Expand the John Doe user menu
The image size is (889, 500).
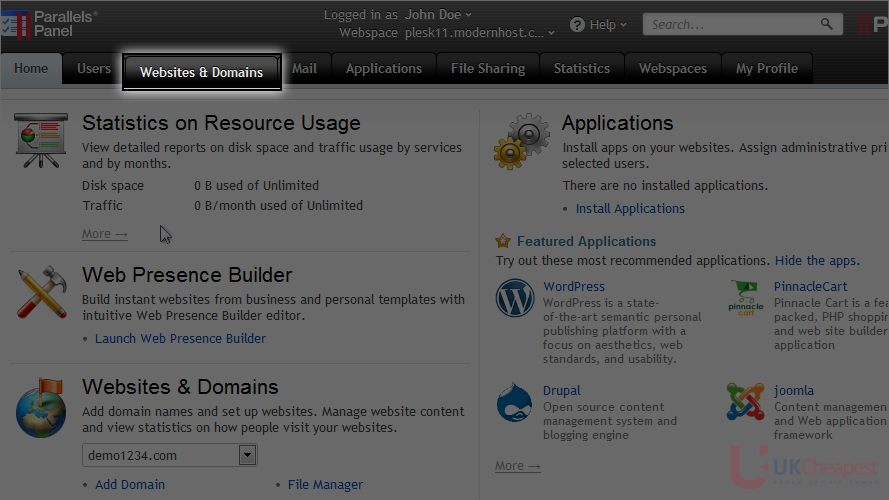438,15
